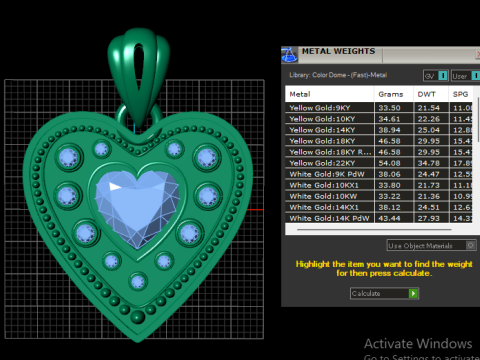Sort by the Grams column header

point(394,94)
